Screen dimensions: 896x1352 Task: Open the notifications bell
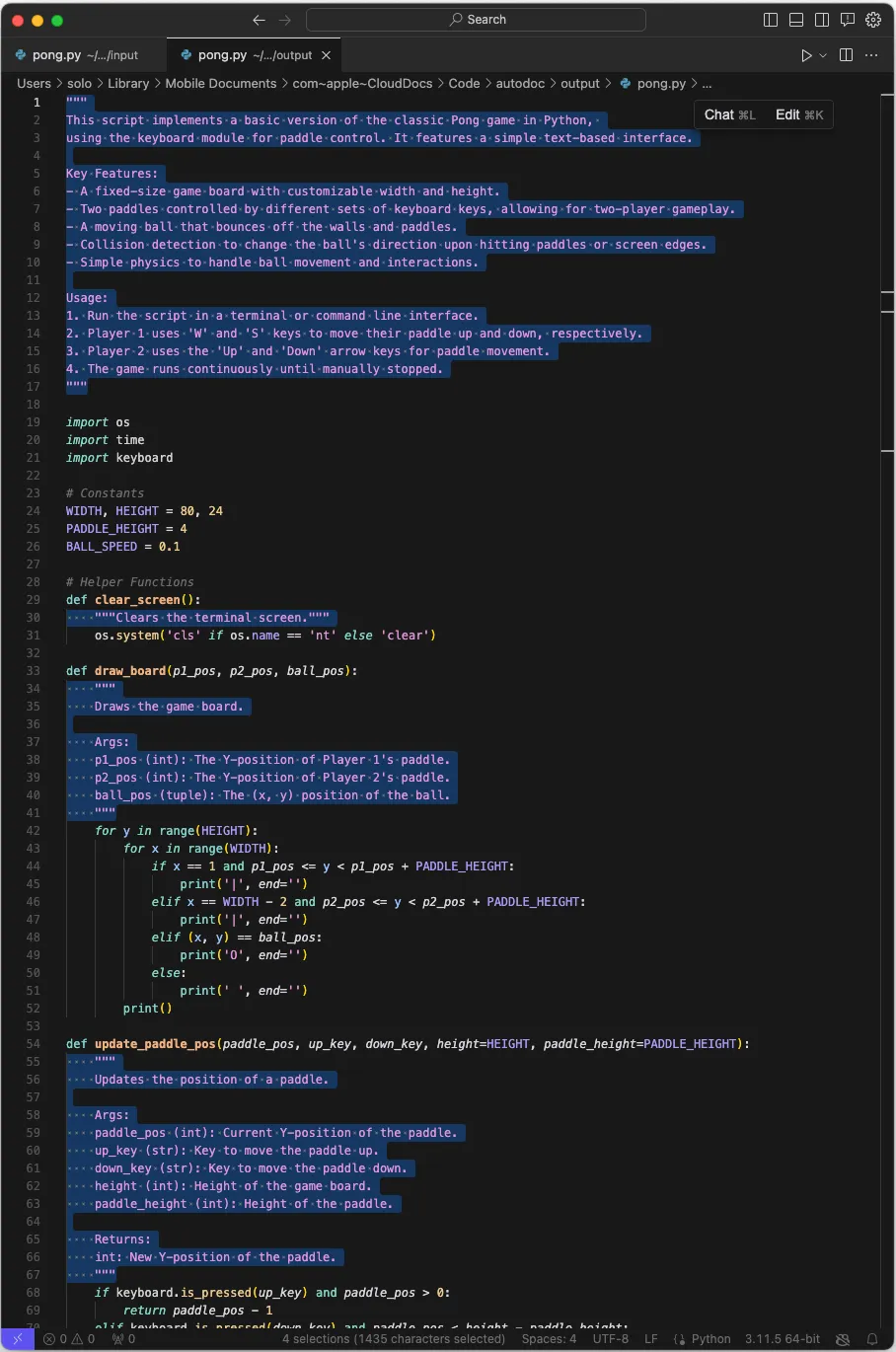tap(872, 1339)
